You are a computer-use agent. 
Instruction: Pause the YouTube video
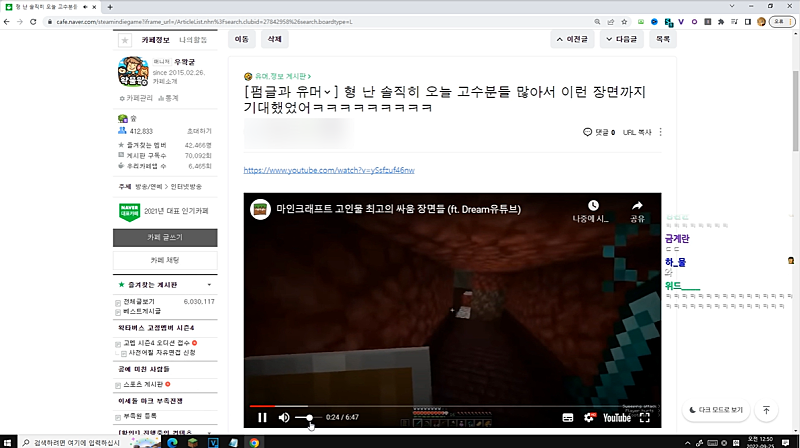tap(262, 417)
